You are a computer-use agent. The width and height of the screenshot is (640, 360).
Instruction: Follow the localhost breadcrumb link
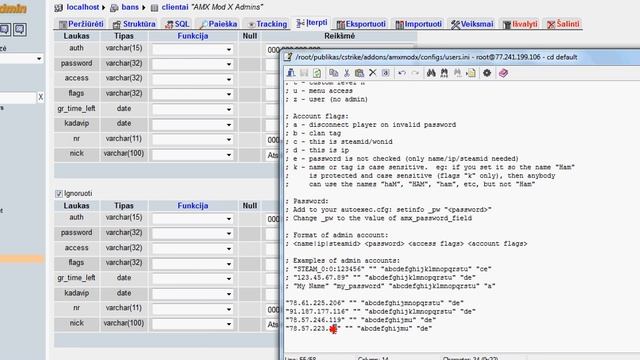point(82,7)
